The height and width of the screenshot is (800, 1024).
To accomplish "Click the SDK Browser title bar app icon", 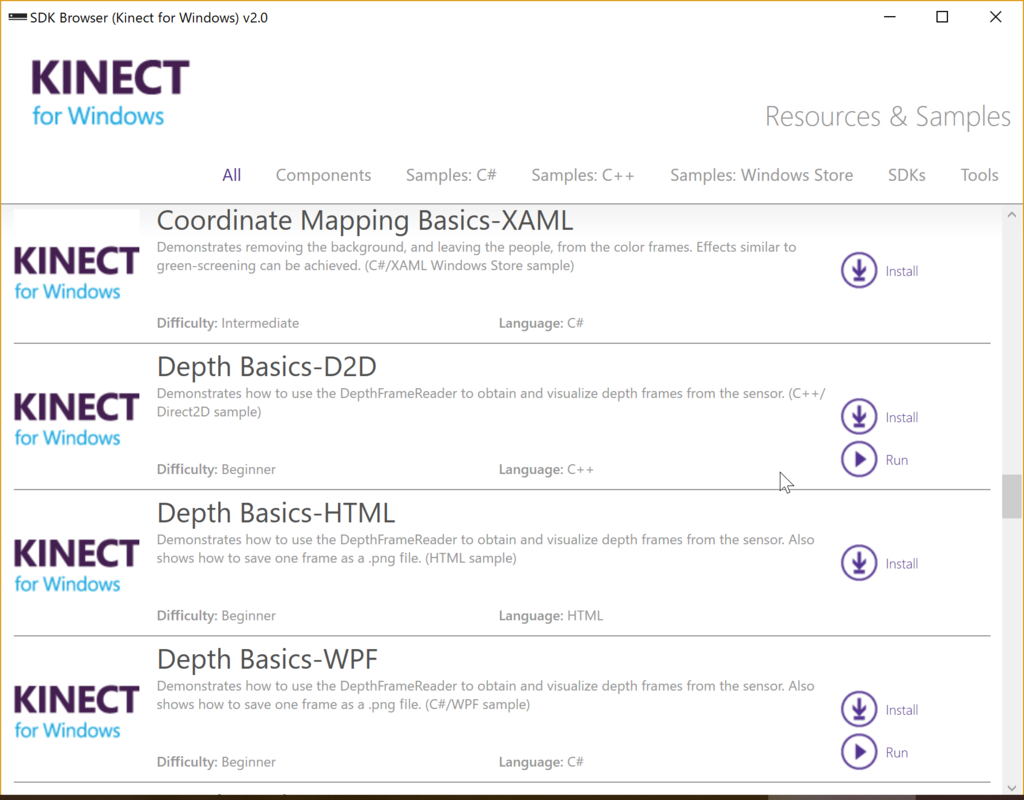I will pyautogui.click(x=17, y=17).
